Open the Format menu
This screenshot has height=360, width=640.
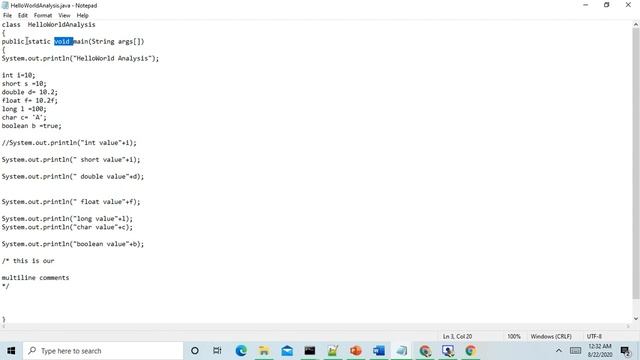tap(43, 16)
